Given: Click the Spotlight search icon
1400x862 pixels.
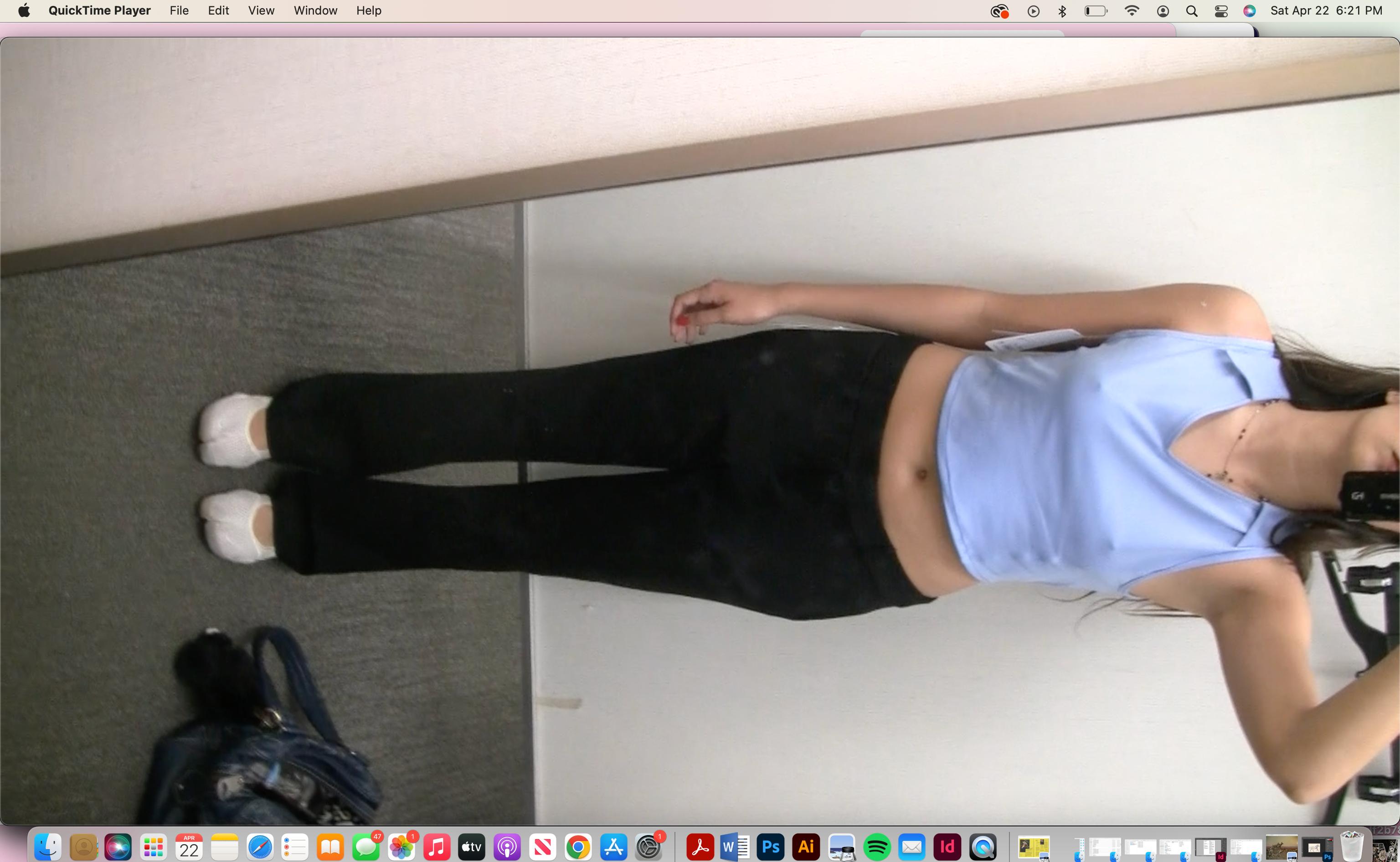Looking at the screenshot, I should [x=1191, y=11].
